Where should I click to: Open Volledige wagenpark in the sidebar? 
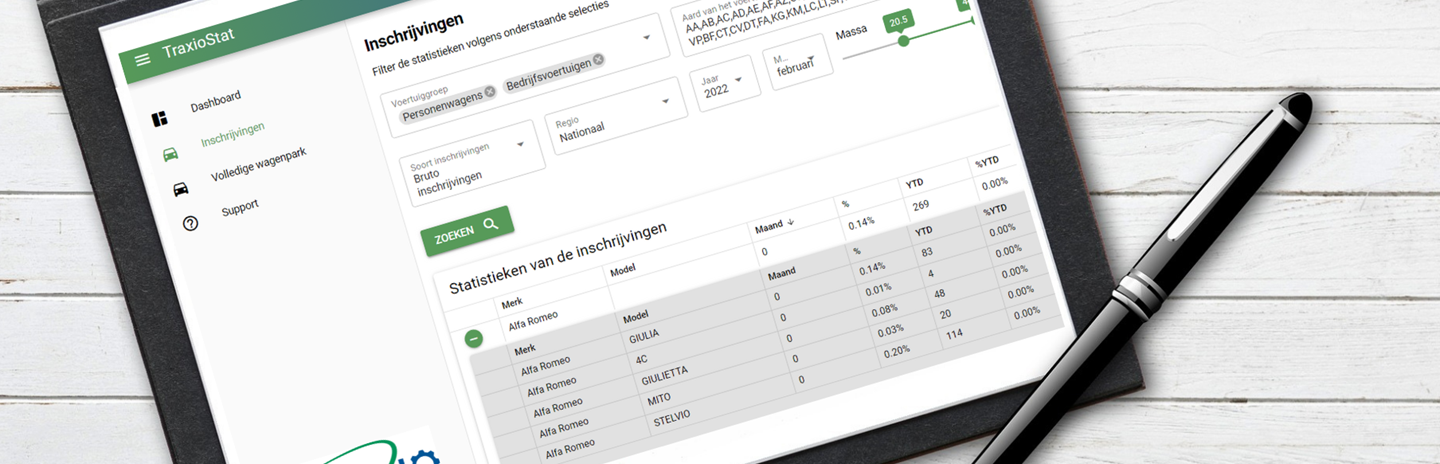(258, 165)
